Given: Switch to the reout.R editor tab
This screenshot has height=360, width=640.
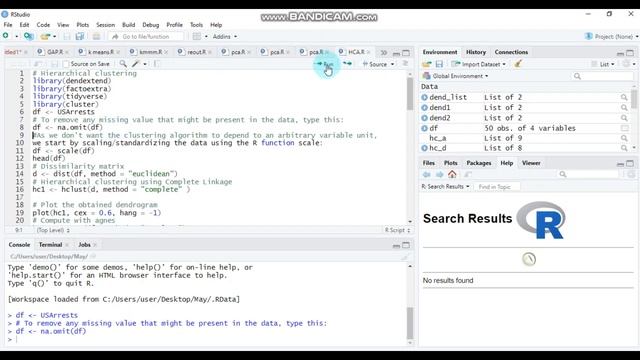Looking at the screenshot, I should [194, 52].
